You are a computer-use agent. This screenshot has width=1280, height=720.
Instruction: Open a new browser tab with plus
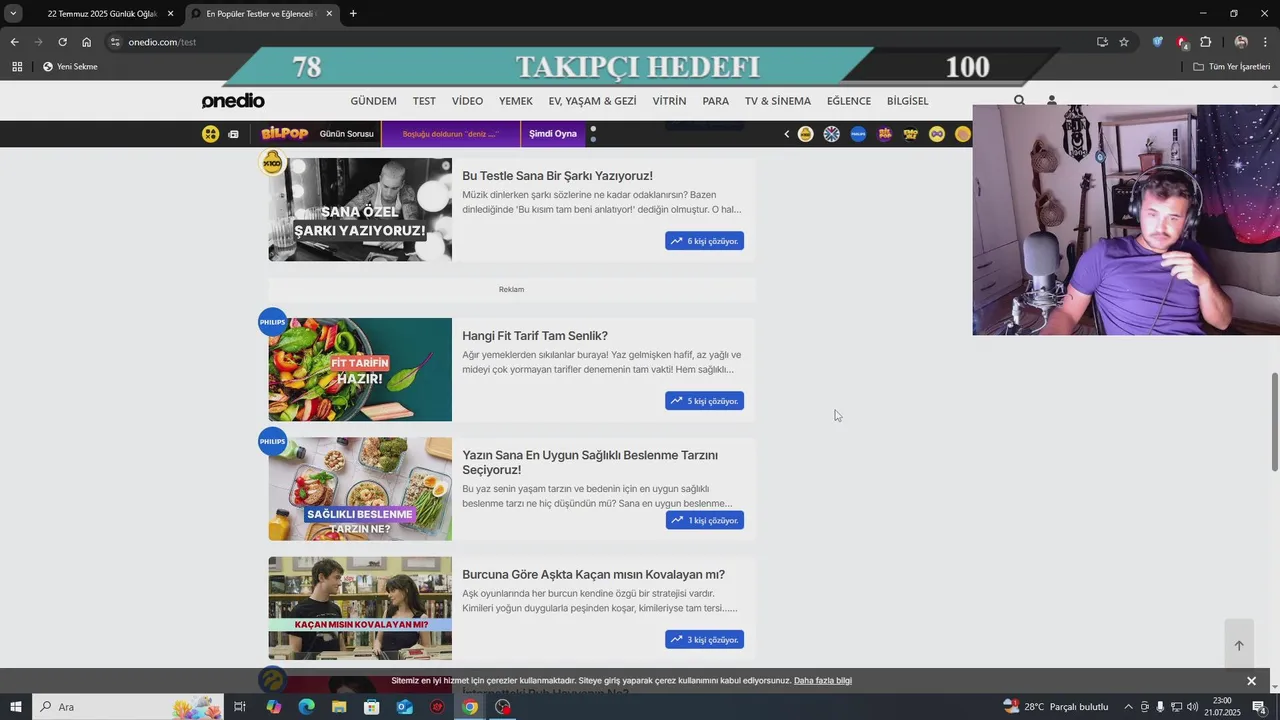point(353,14)
